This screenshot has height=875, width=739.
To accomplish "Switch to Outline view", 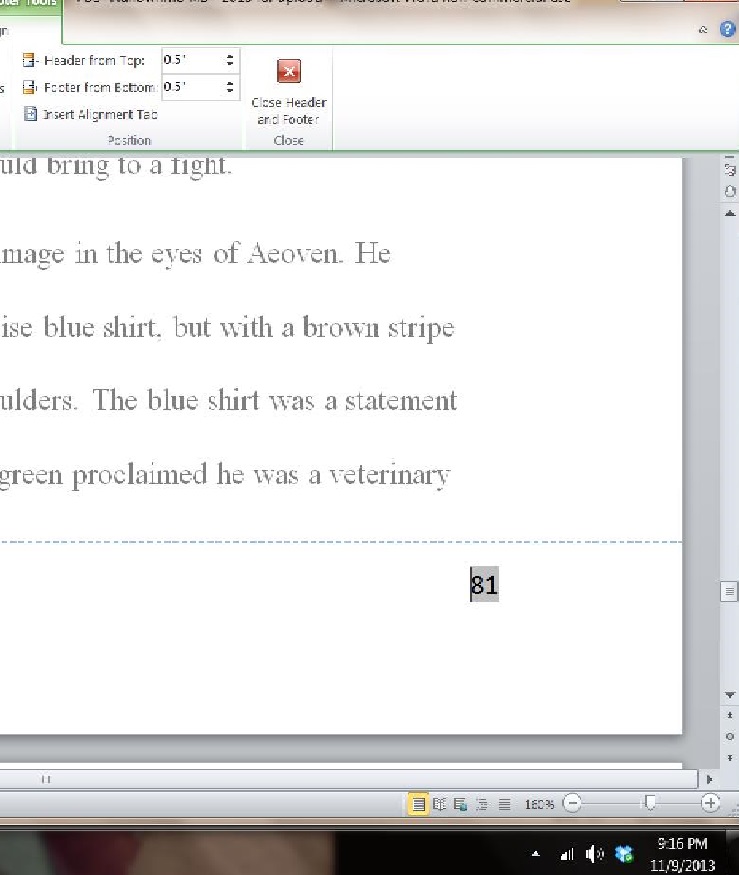I will click(482, 802).
